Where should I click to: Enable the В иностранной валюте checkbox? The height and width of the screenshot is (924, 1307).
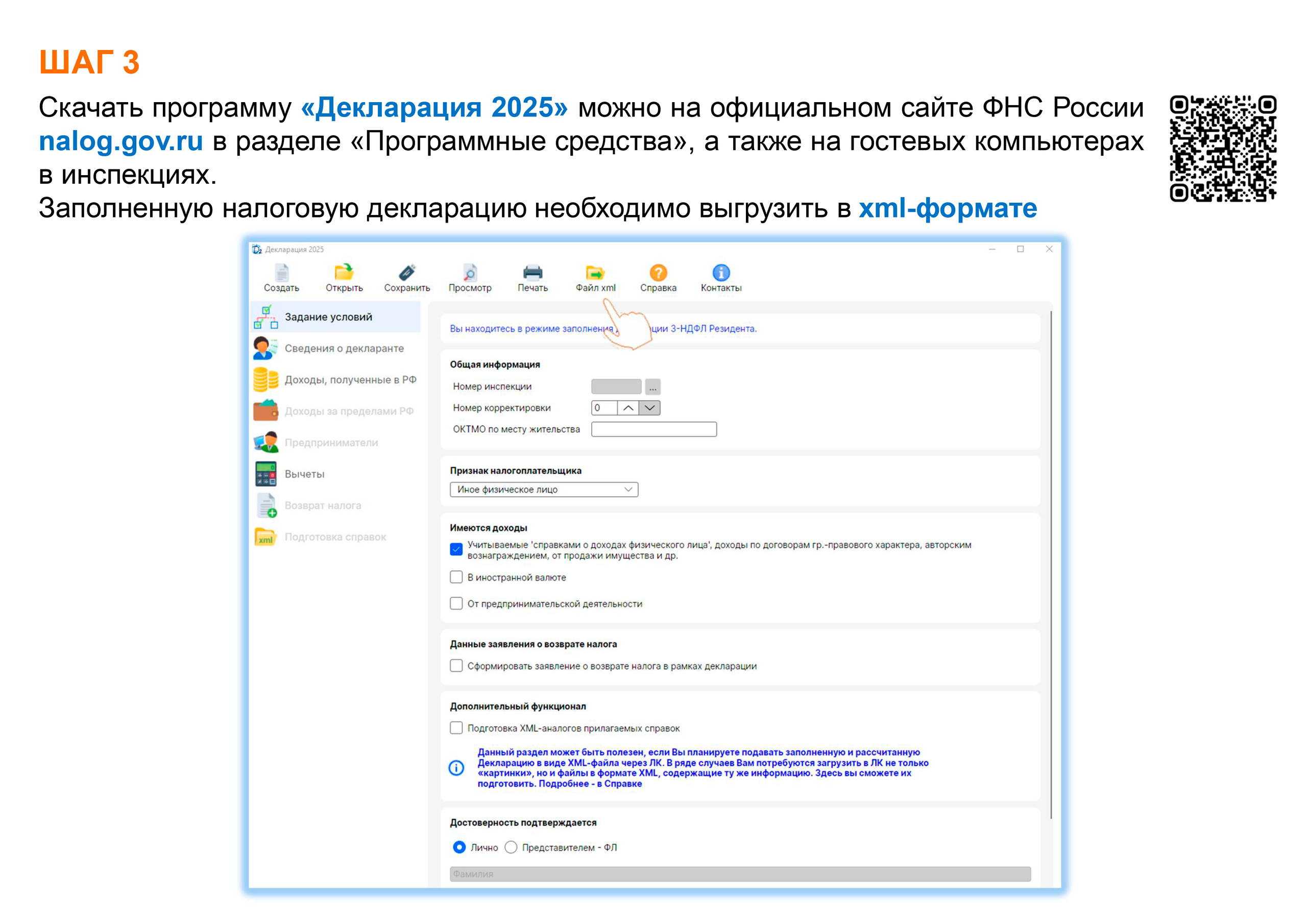click(456, 577)
